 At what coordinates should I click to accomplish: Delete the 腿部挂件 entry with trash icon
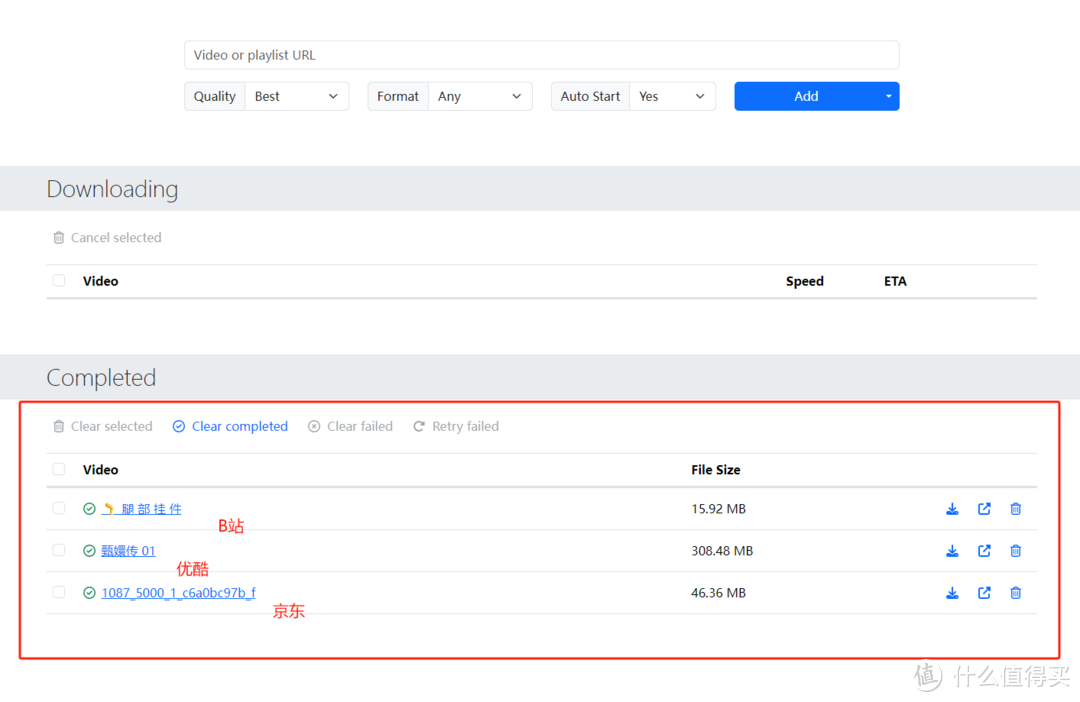1015,509
